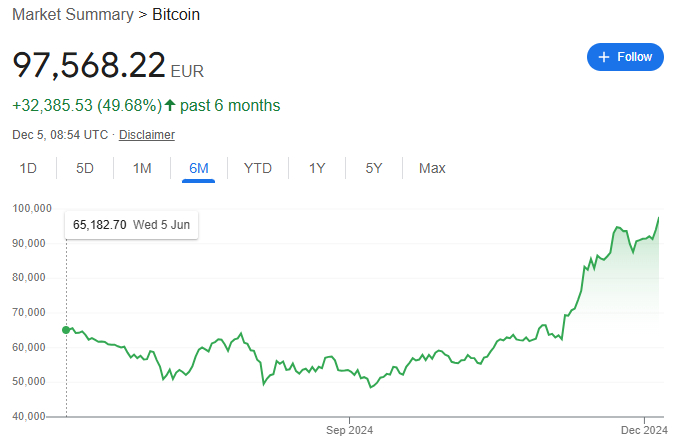Switch chart to YTD range

point(257,168)
